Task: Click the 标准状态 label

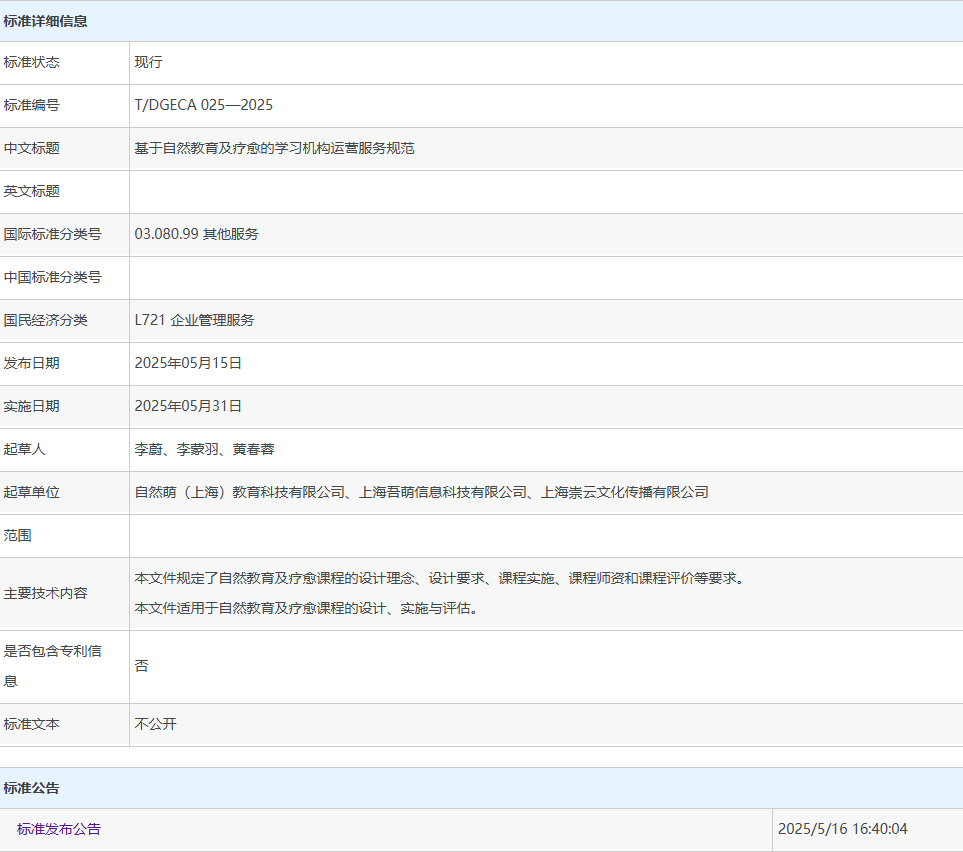Action: [x=31, y=62]
